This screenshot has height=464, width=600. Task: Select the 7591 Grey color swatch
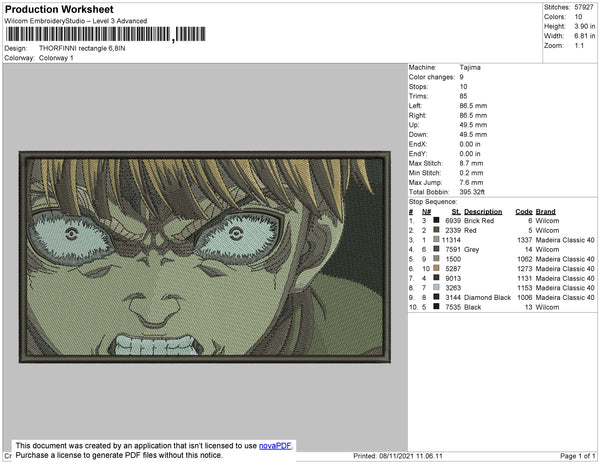tap(436, 249)
